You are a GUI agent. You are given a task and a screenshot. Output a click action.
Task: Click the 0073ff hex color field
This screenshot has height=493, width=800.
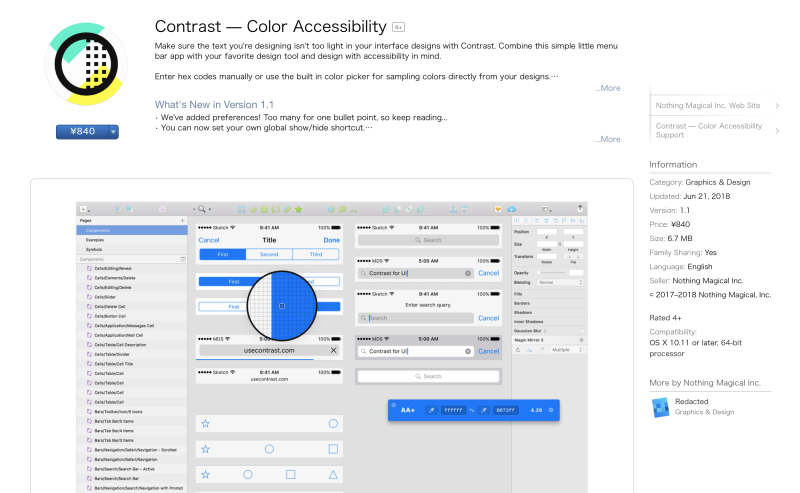[x=506, y=410]
